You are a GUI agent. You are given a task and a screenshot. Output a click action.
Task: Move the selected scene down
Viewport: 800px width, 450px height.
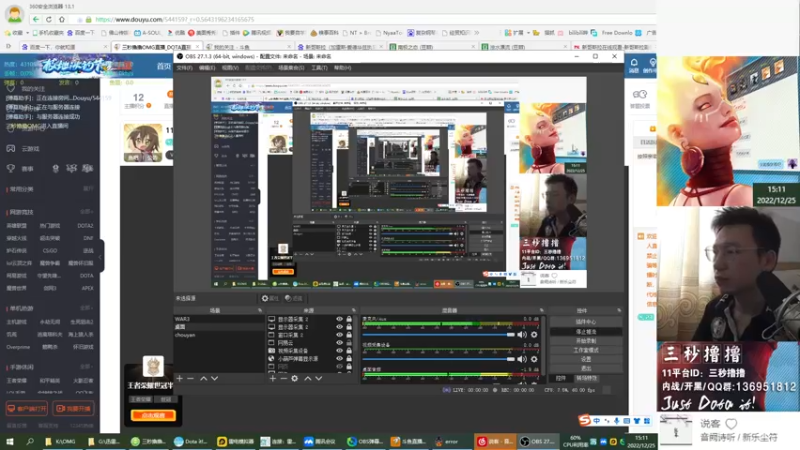coord(215,379)
